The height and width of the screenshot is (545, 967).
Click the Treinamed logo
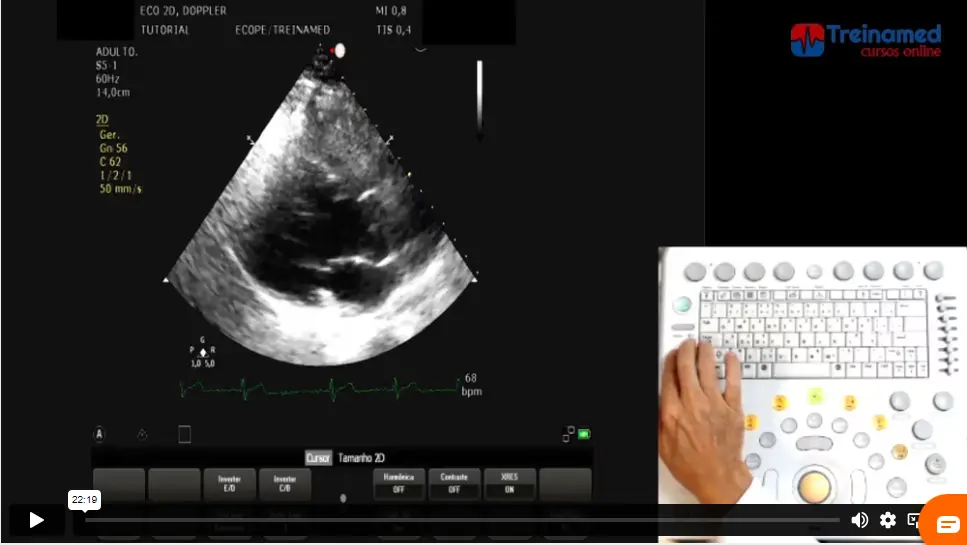click(x=865, y=41)
